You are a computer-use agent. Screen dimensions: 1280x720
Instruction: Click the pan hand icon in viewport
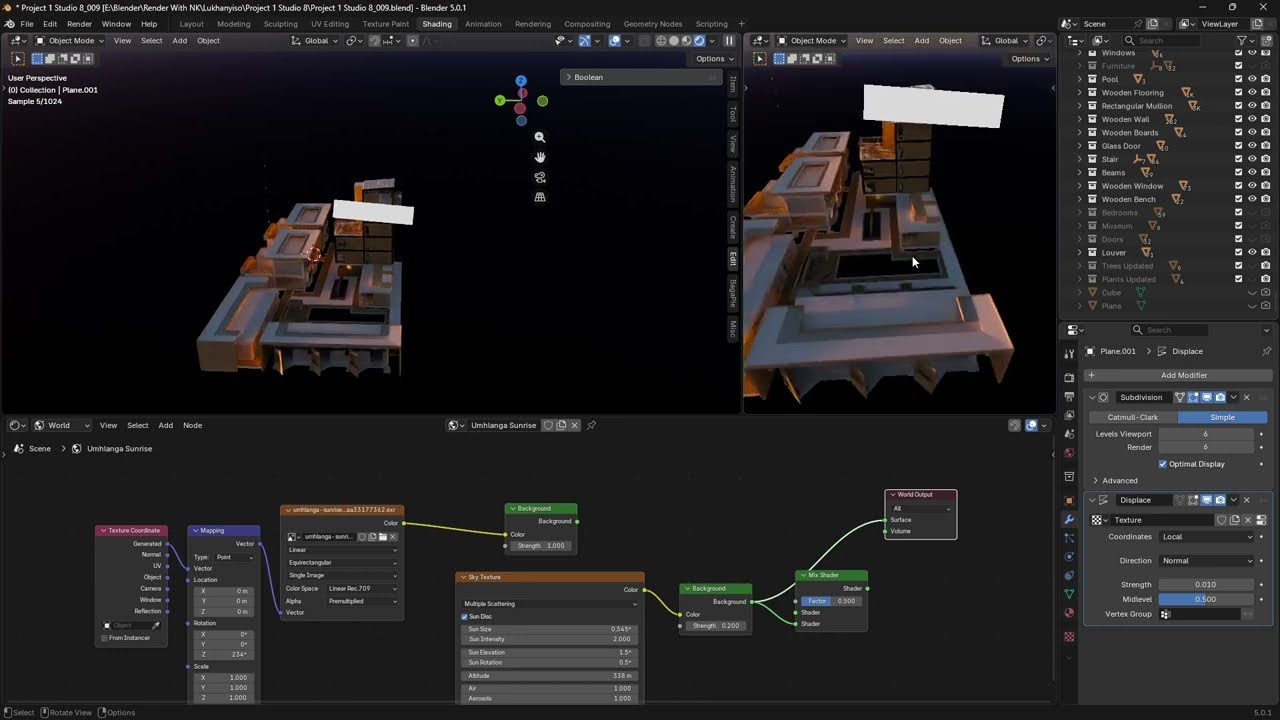click(540, 157)
